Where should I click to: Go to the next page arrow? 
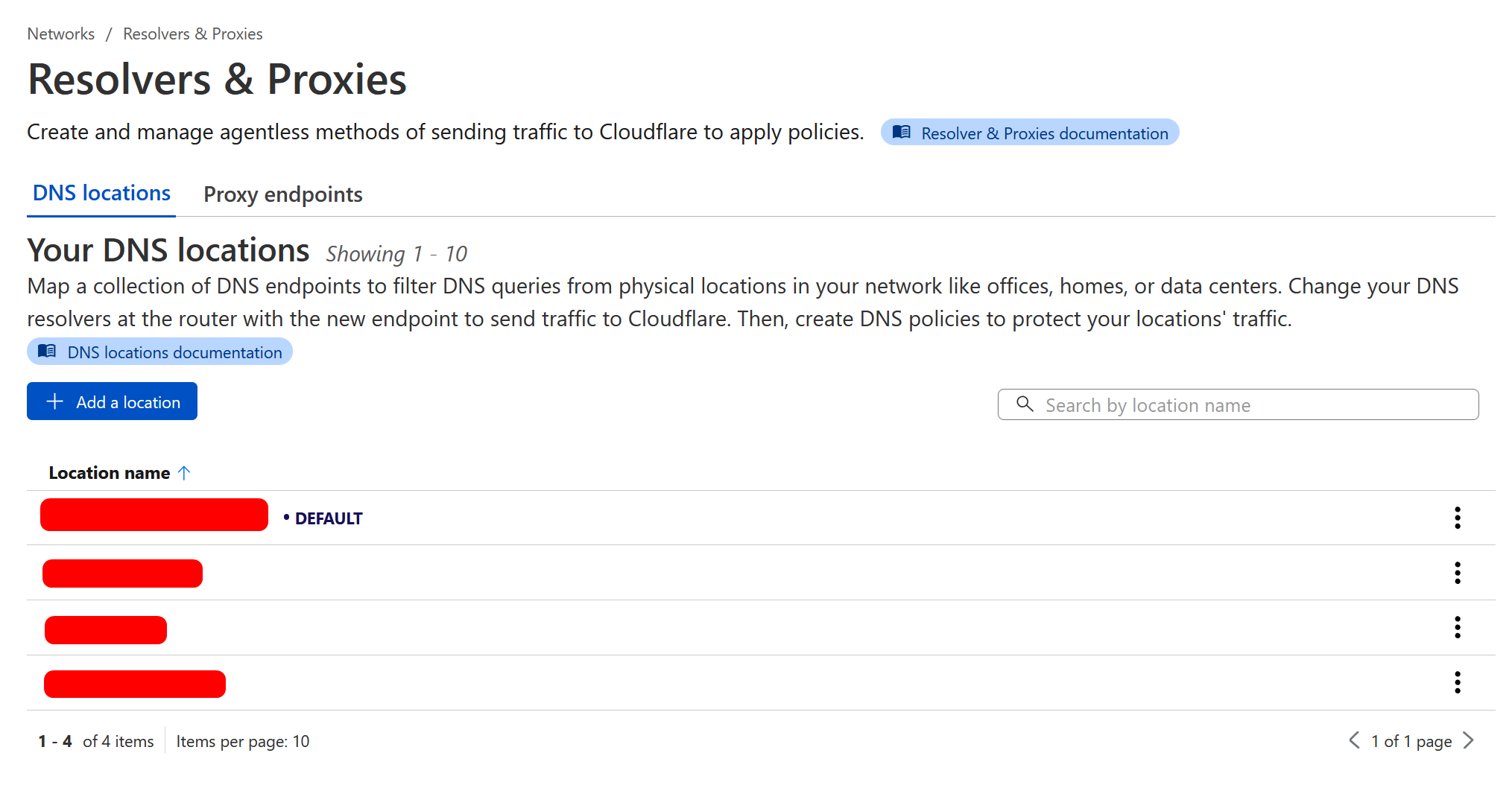point(1469,740)
